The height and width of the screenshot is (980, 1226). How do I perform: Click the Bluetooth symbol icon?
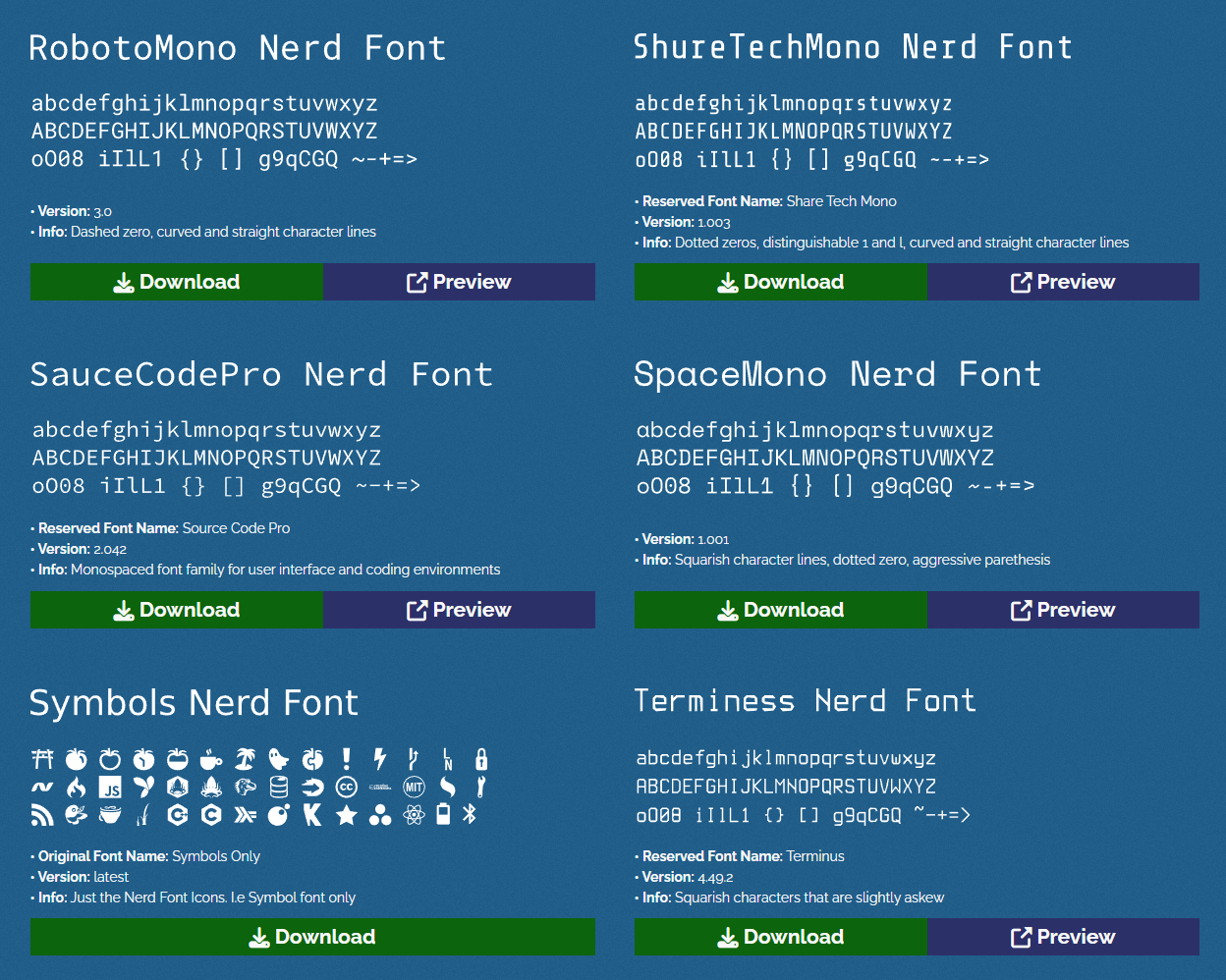coord(470,815)
